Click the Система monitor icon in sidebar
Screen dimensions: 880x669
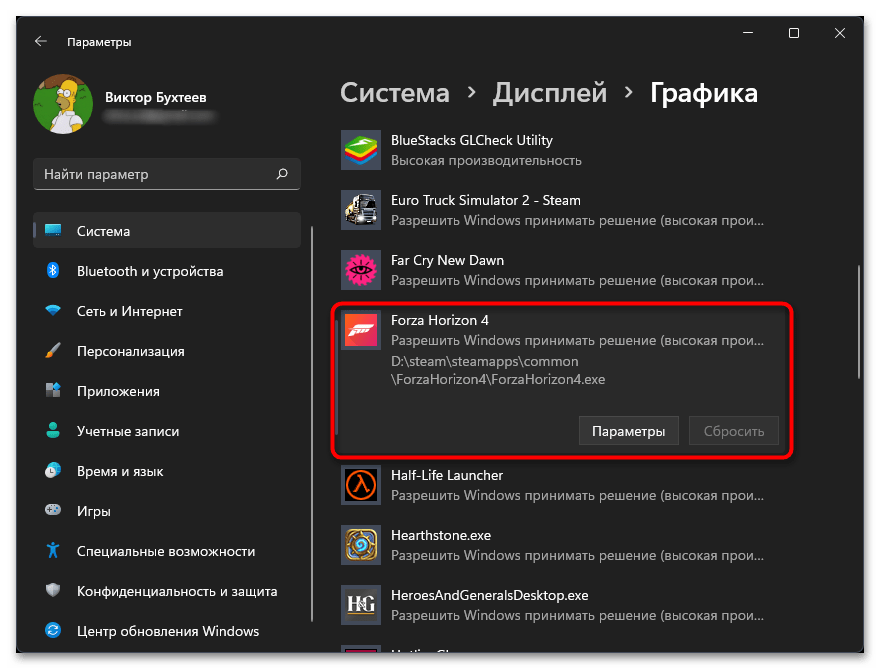pos(53,231)
